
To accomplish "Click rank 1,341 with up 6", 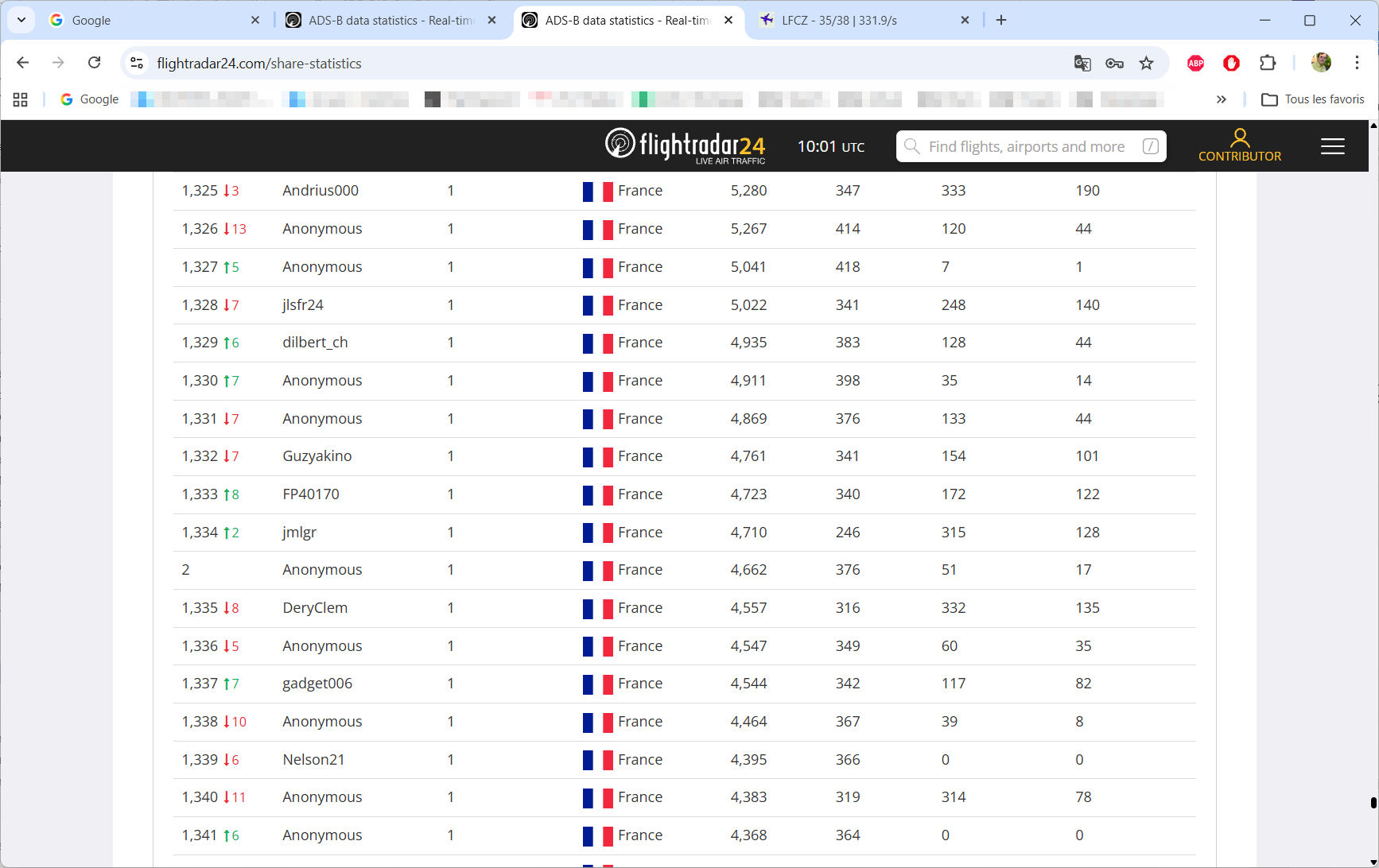I will 210,835.
